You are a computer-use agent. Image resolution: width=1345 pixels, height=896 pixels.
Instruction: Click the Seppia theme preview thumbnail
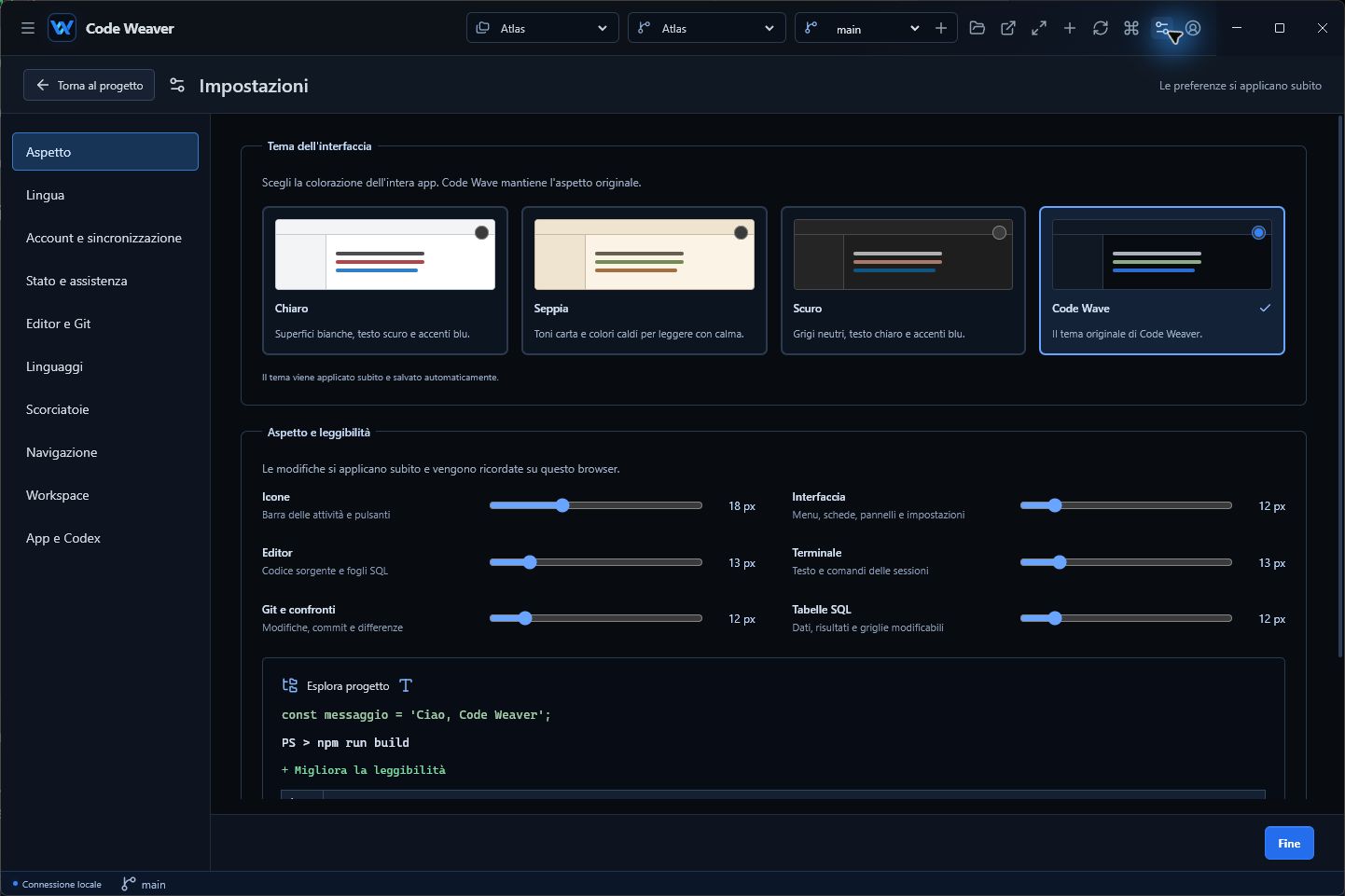coord(645,255)
